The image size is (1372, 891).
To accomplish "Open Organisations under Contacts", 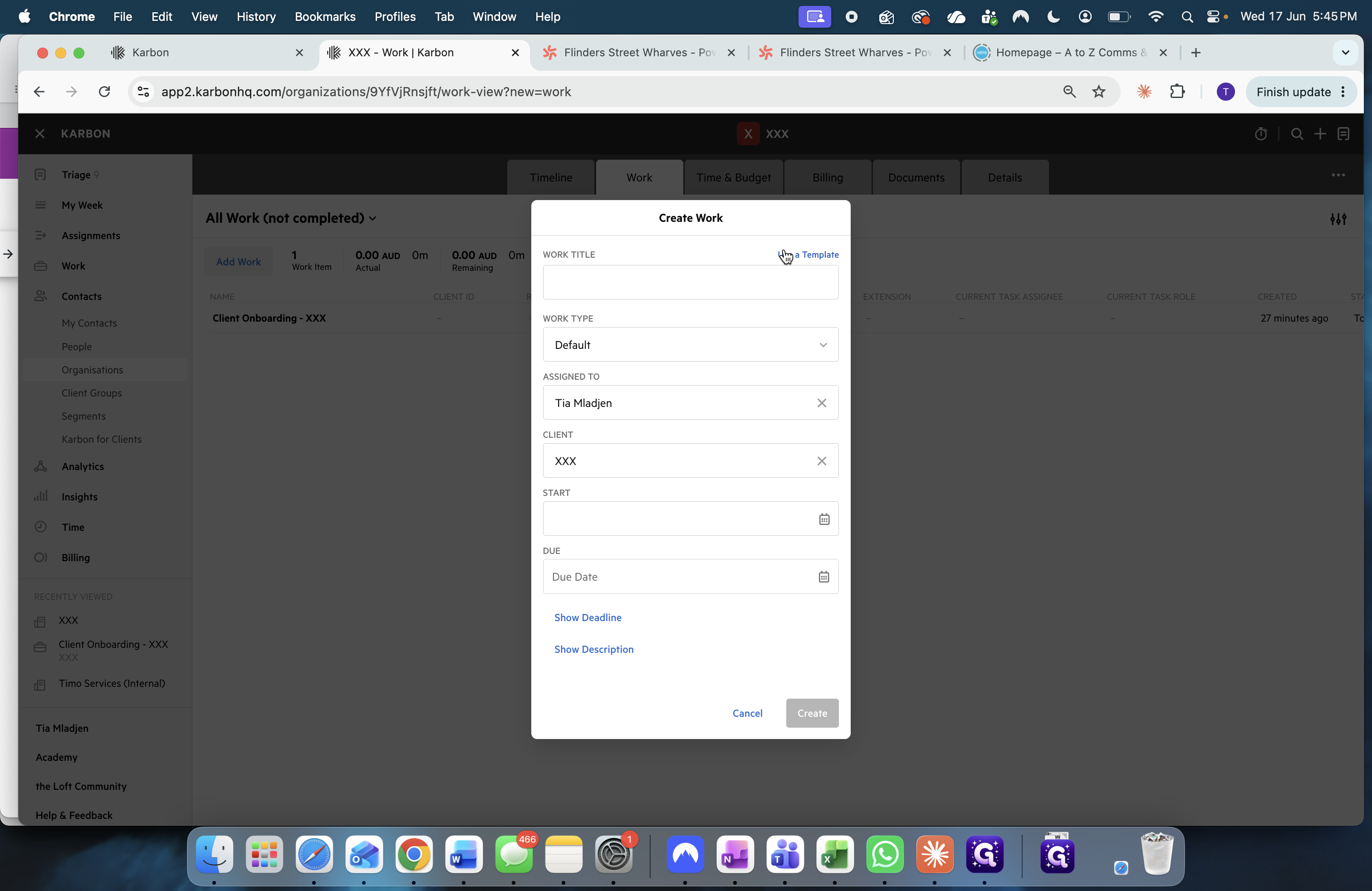I will coord(92,370).
